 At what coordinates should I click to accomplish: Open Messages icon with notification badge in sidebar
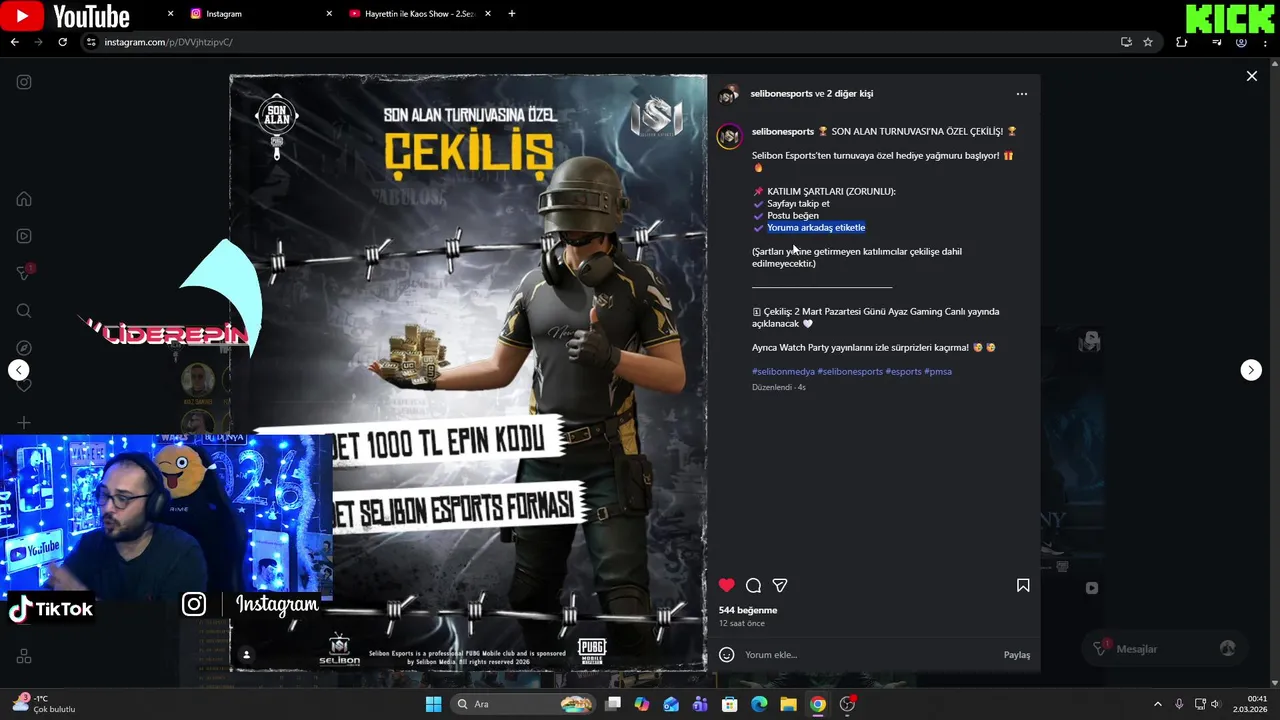25,273
